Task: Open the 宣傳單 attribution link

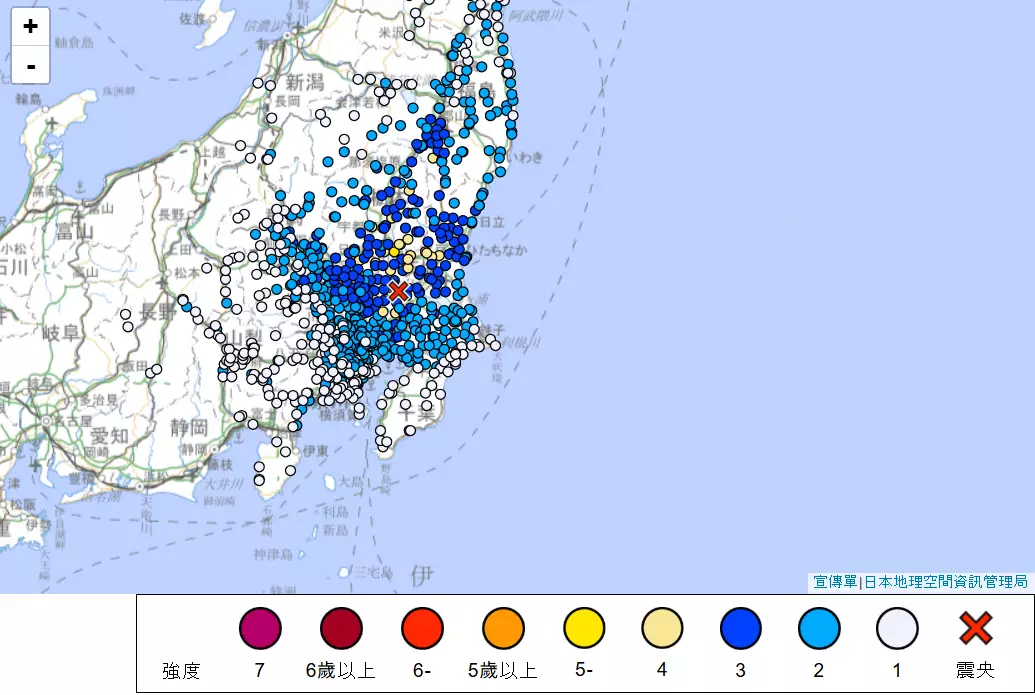Action: pos(834,582)
